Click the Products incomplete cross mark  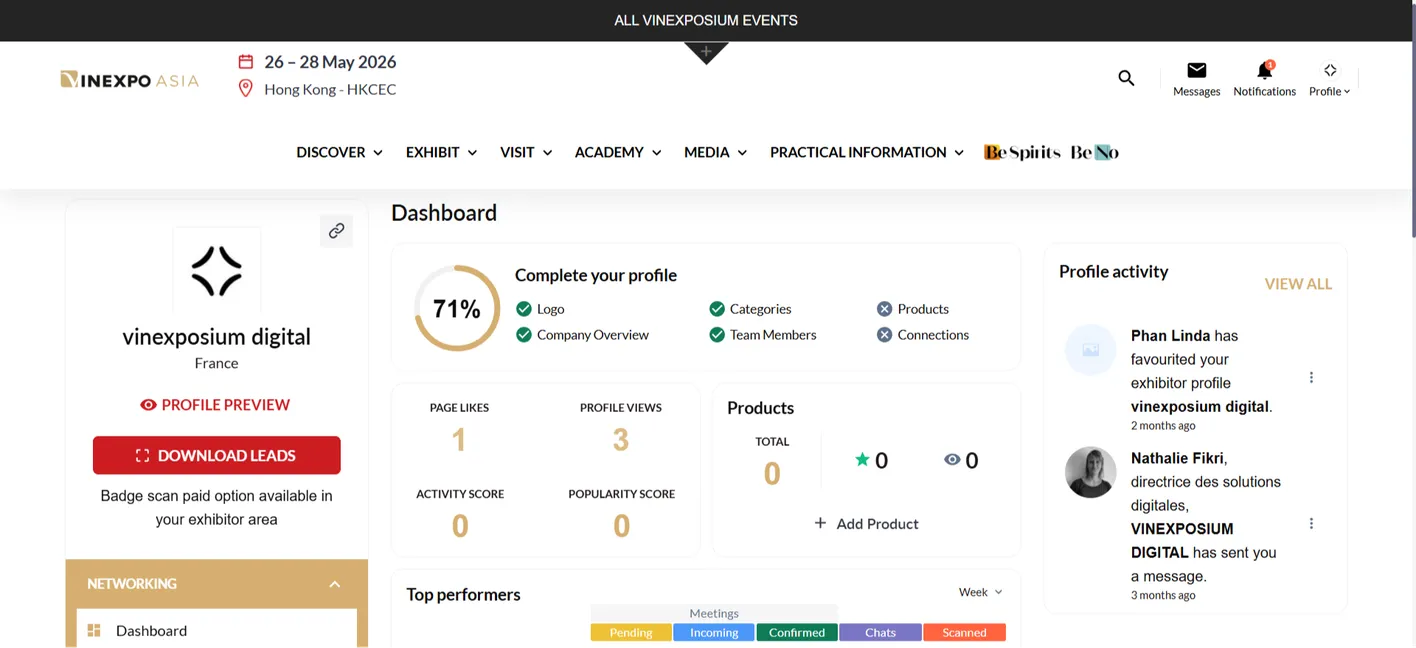[884, 309]
